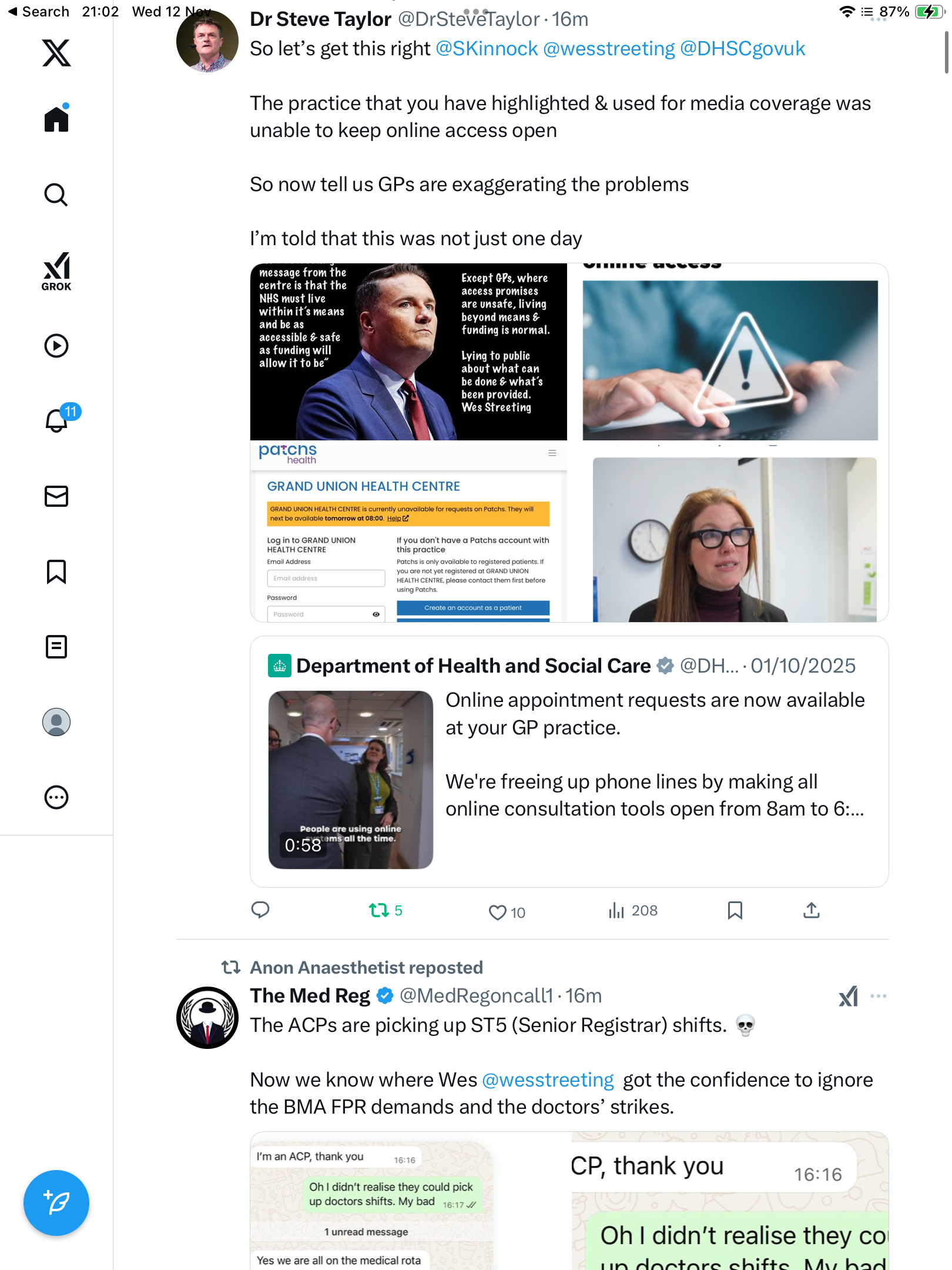This screenshot has height=1270, width=952.
Task: Play the 0:58 DHSC video thumbnail
Action: [351, 780]
